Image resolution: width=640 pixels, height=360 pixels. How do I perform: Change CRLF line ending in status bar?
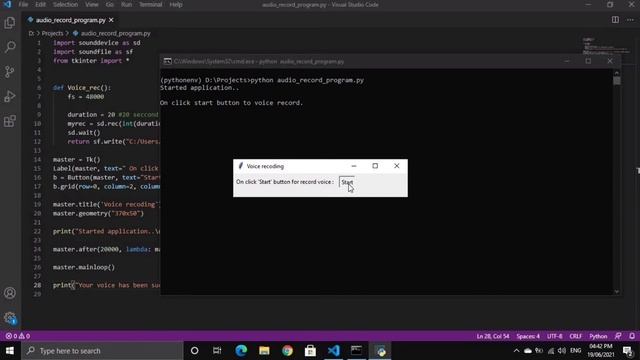576,336
